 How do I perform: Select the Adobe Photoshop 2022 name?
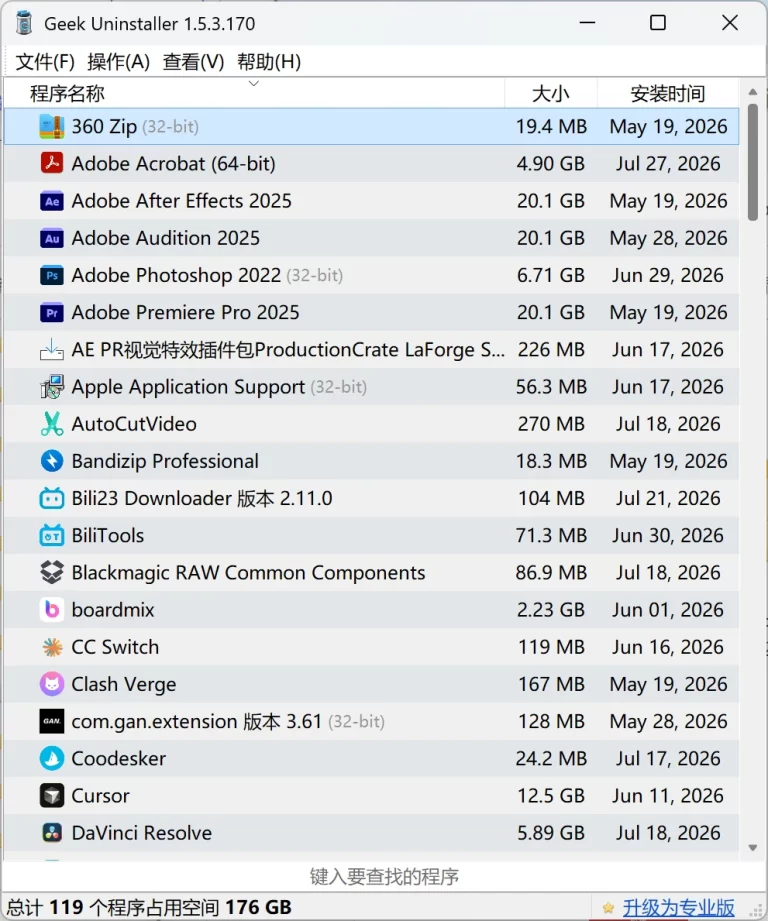point(176,275)
